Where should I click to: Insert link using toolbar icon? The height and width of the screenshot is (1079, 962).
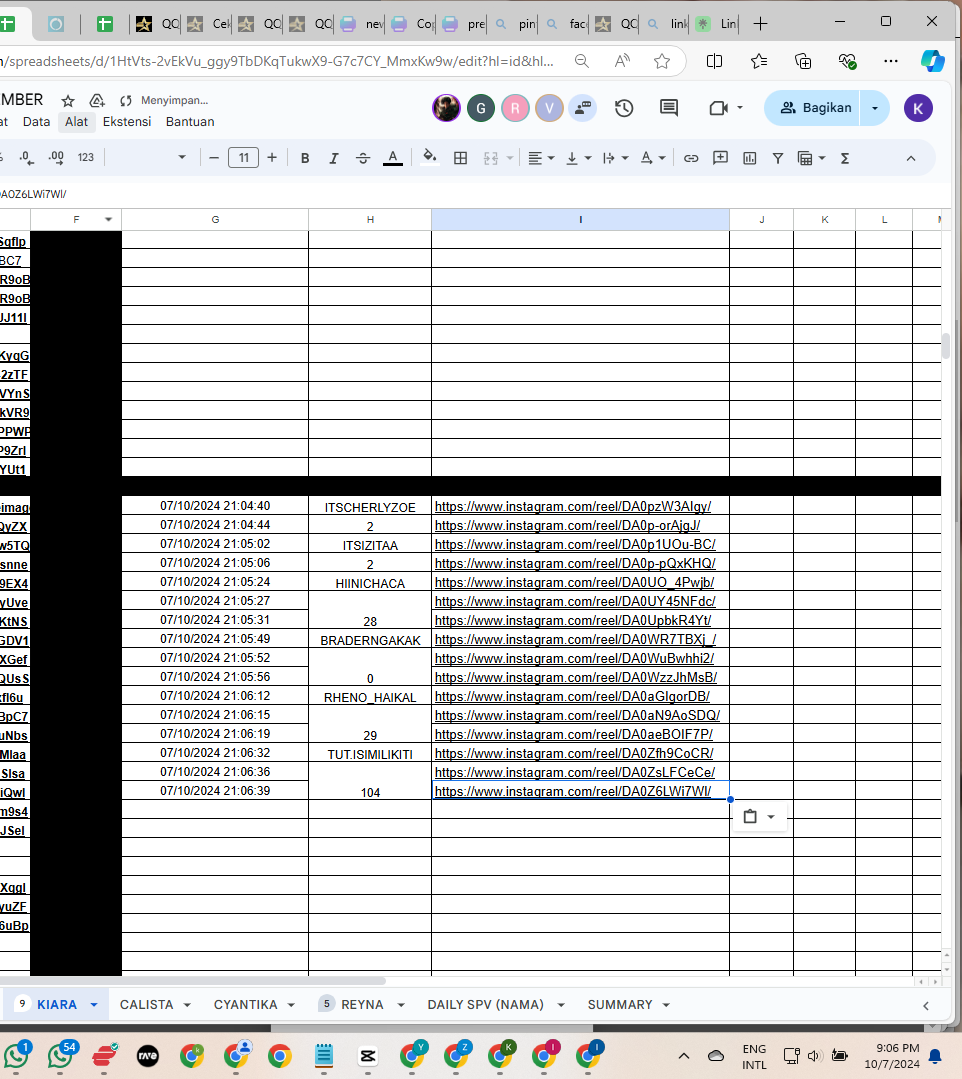click(x=691, y=158)
